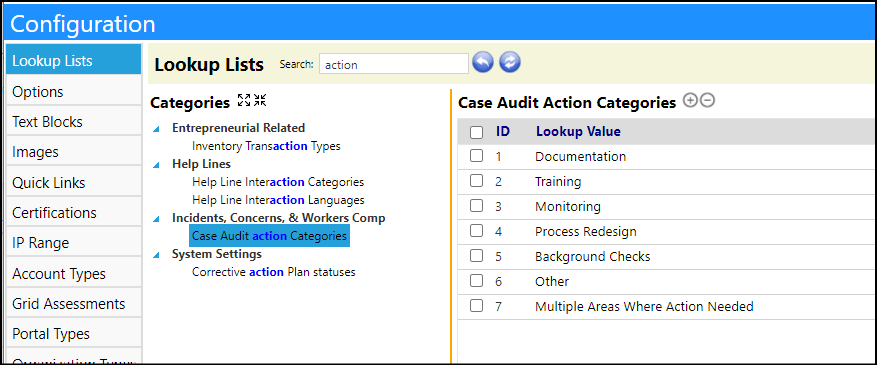The height and width of the screenshot is (365, 877).
Task: Add a lookup value with the plus icon
Action: click(x=691, y=101)
